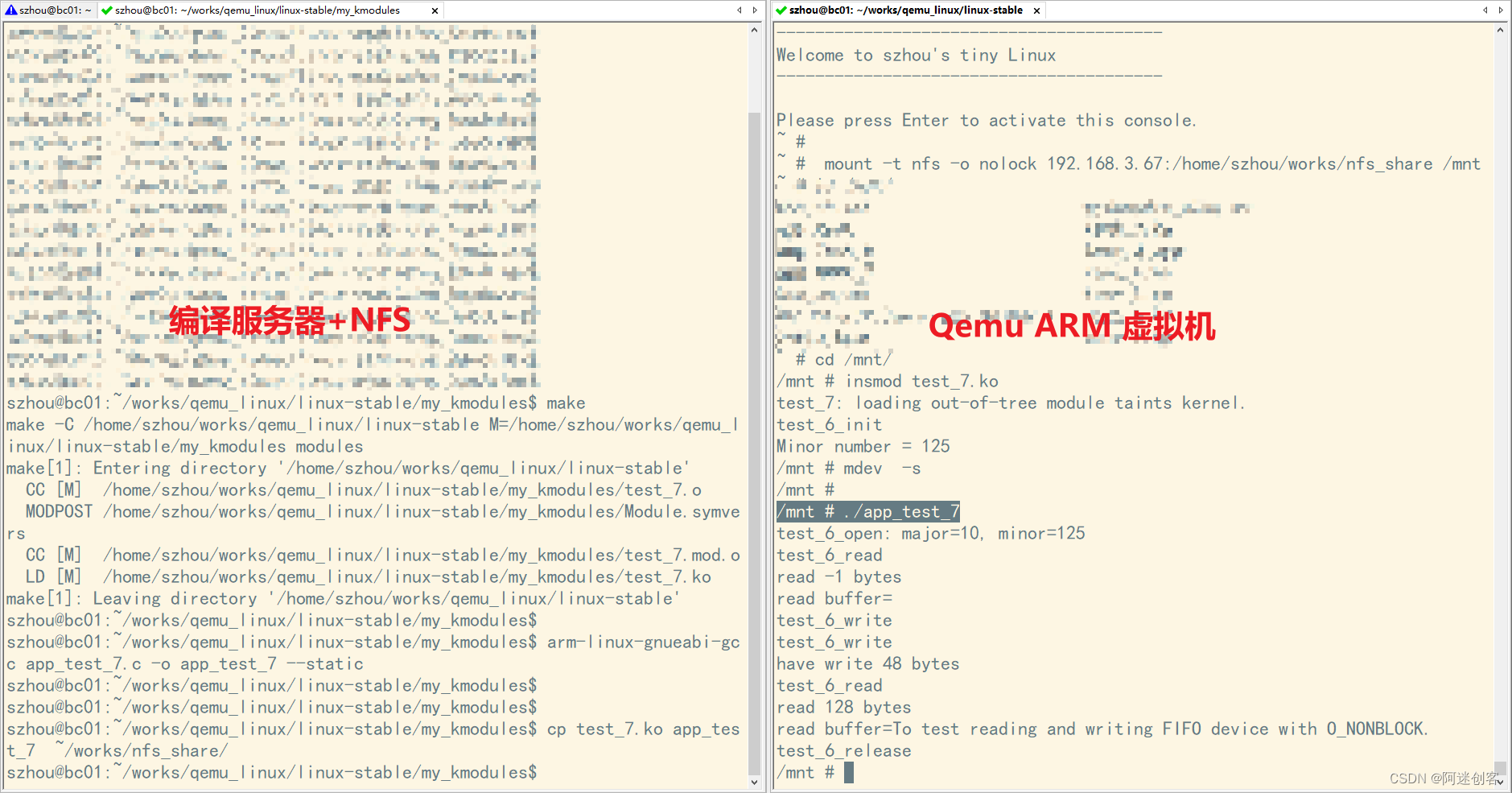Click 'read 128 bytes' output line

[x=844, y=707]
